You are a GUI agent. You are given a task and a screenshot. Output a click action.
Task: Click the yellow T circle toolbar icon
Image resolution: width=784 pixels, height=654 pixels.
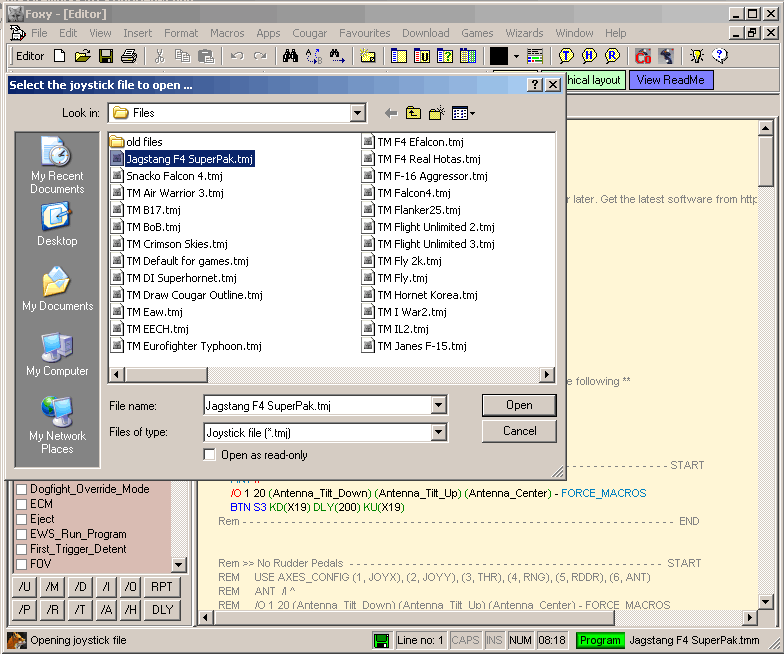[x=566, y=56]
